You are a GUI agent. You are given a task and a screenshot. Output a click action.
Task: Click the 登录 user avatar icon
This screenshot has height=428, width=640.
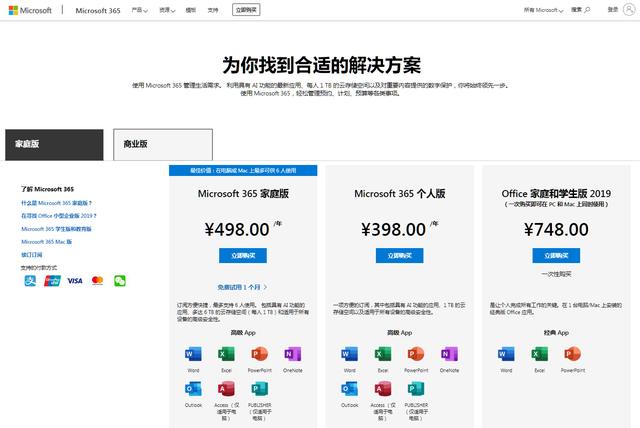pyautogui.click(x=629, y=9)
